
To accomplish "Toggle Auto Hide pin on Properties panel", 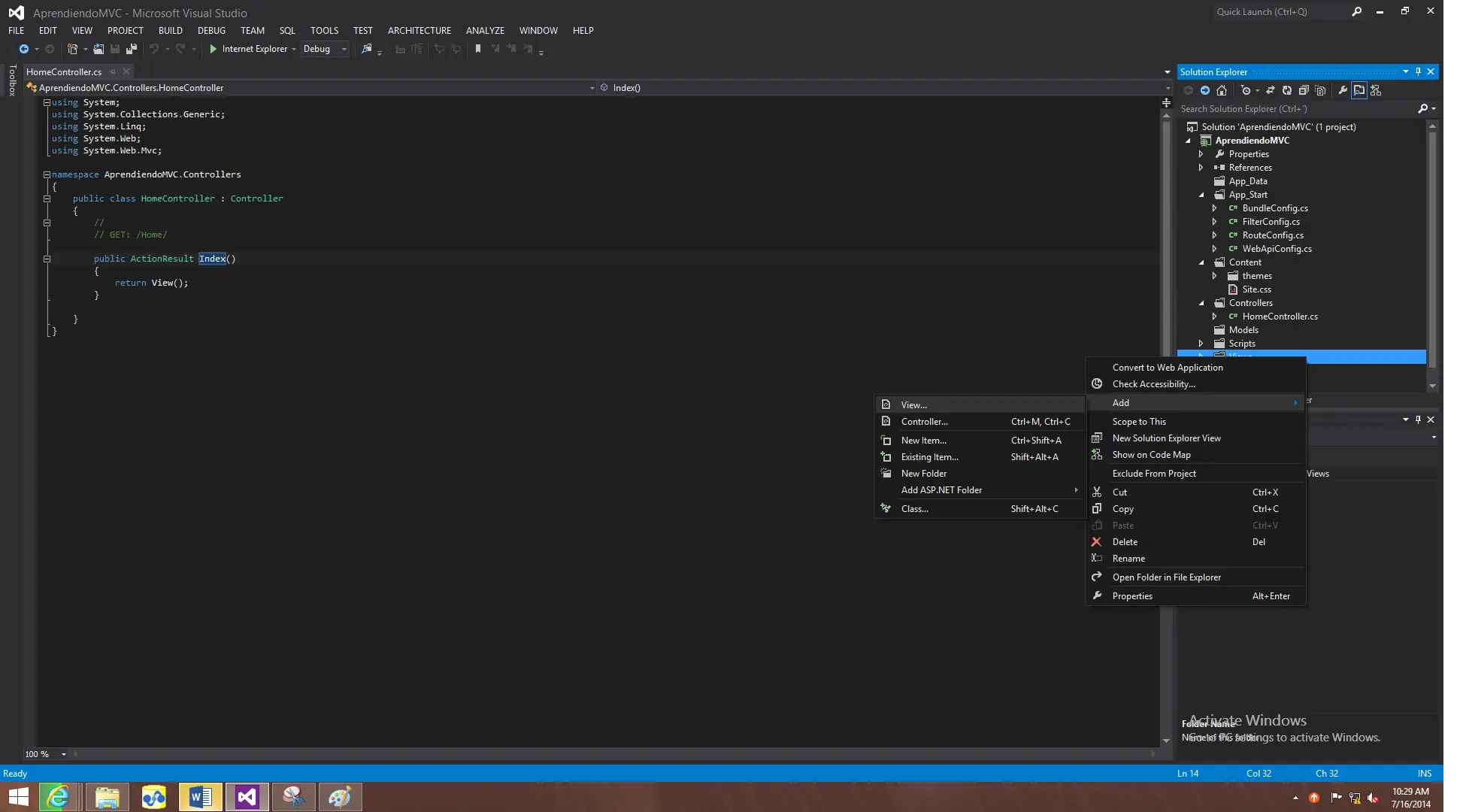I will 1419,420.
